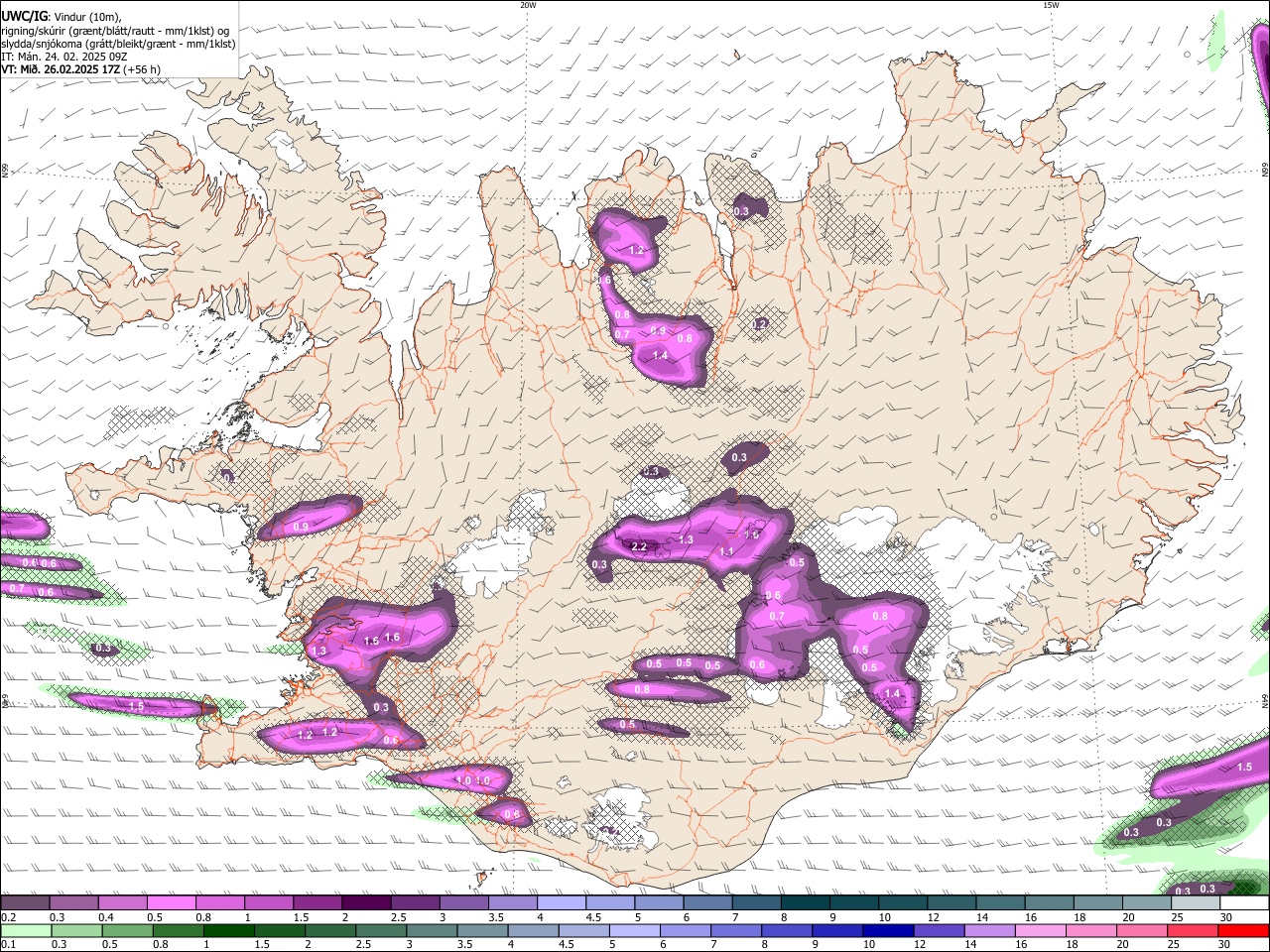Image resolution: width=1270 pixels, height=952 pixels.
Task: Click the '12' label in rain scale
Action: 921,945
